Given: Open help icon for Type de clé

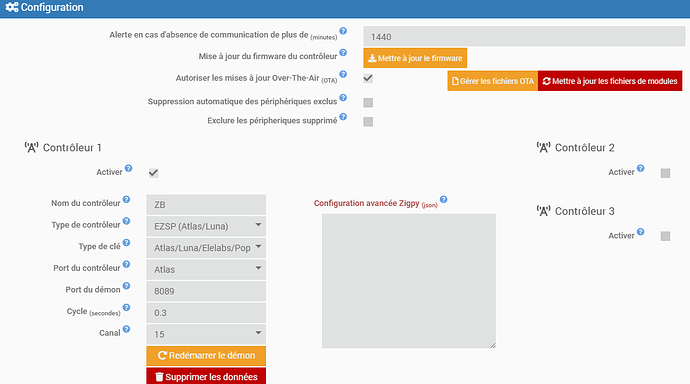Looking at the screenshot, I should click(x=126, y=242).
